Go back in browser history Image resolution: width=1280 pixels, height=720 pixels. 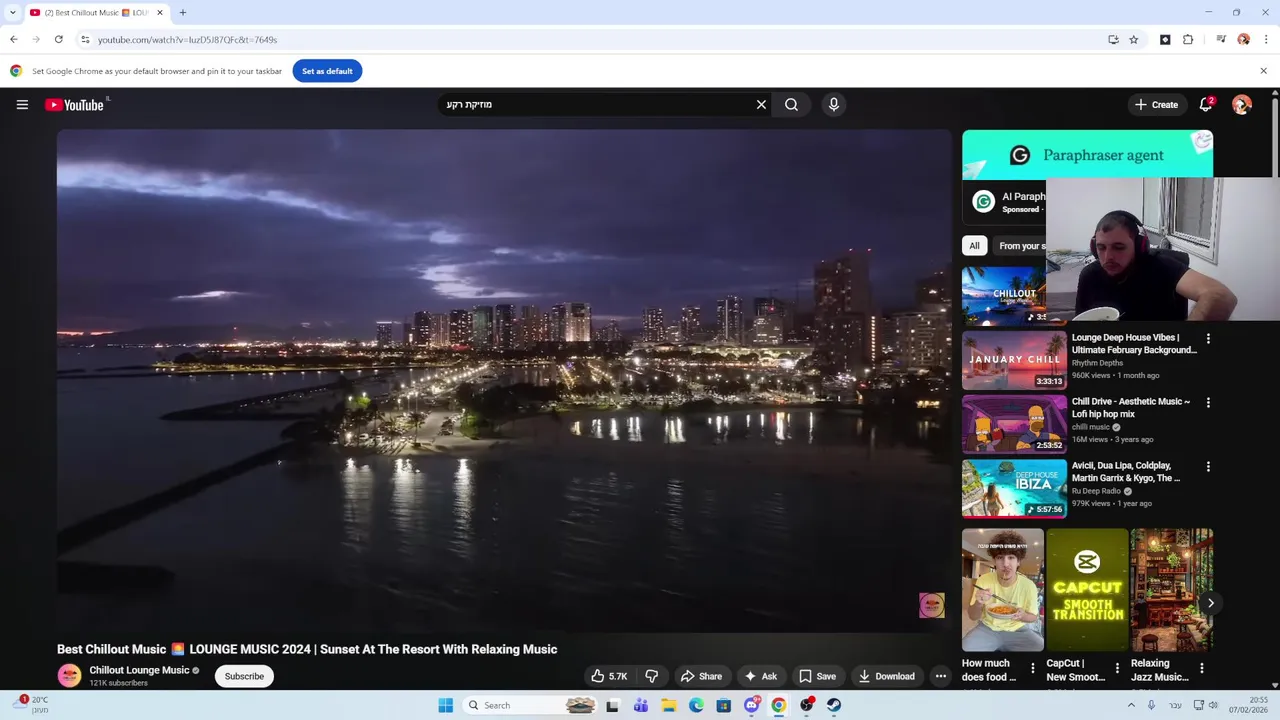[14, 39]
